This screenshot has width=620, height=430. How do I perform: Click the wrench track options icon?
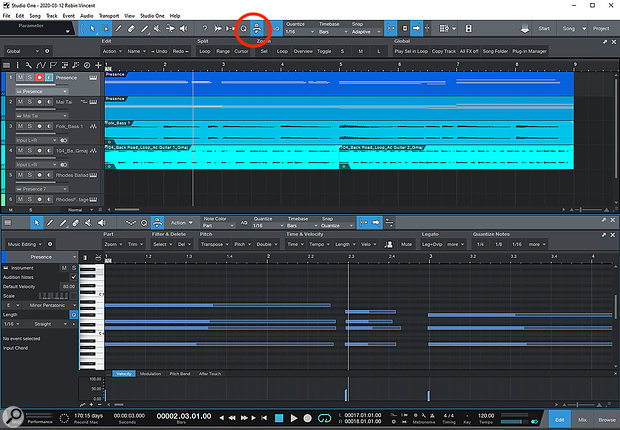point(28,65)
